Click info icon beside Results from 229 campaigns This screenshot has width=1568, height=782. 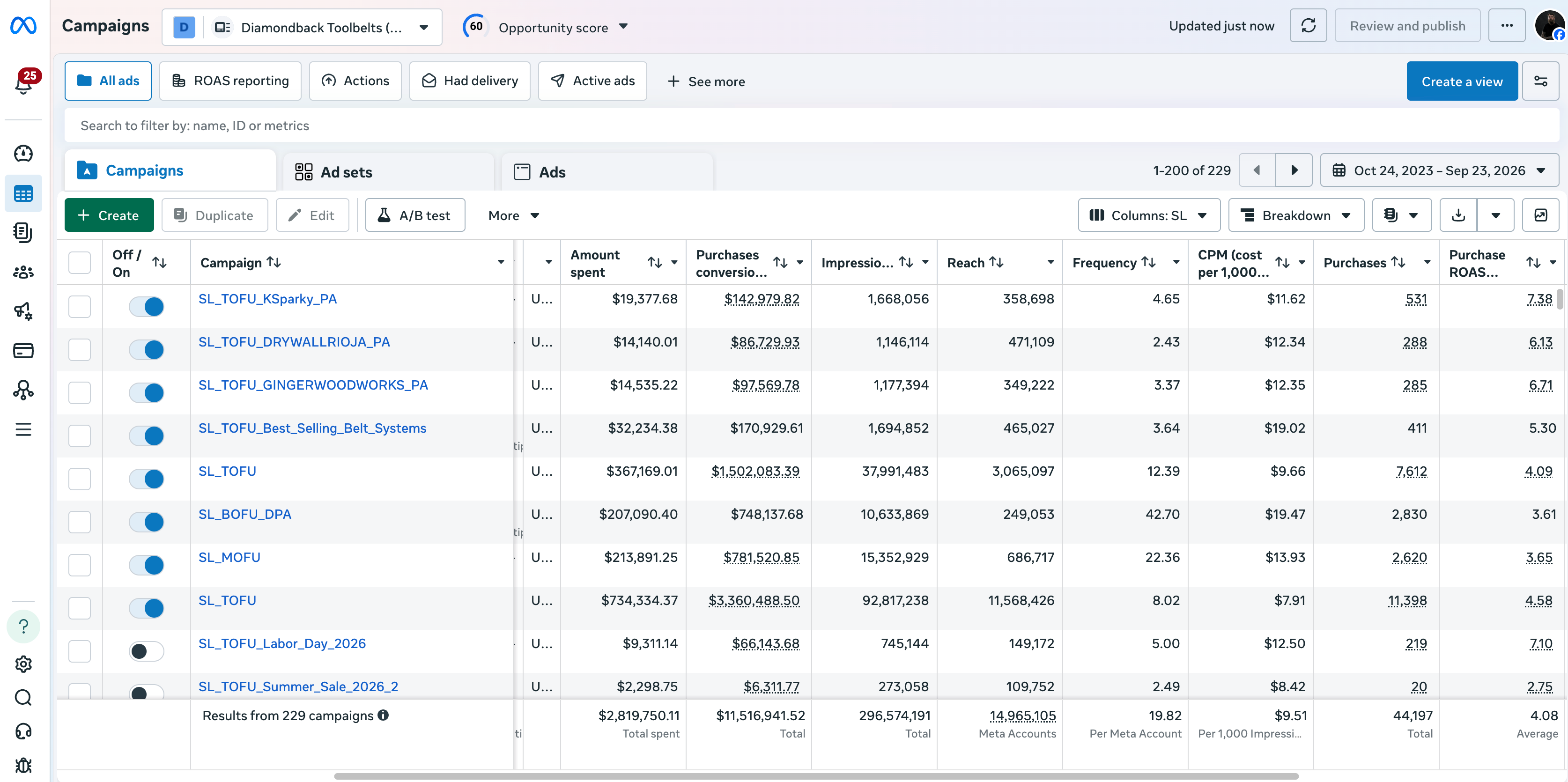click(383, 715)
